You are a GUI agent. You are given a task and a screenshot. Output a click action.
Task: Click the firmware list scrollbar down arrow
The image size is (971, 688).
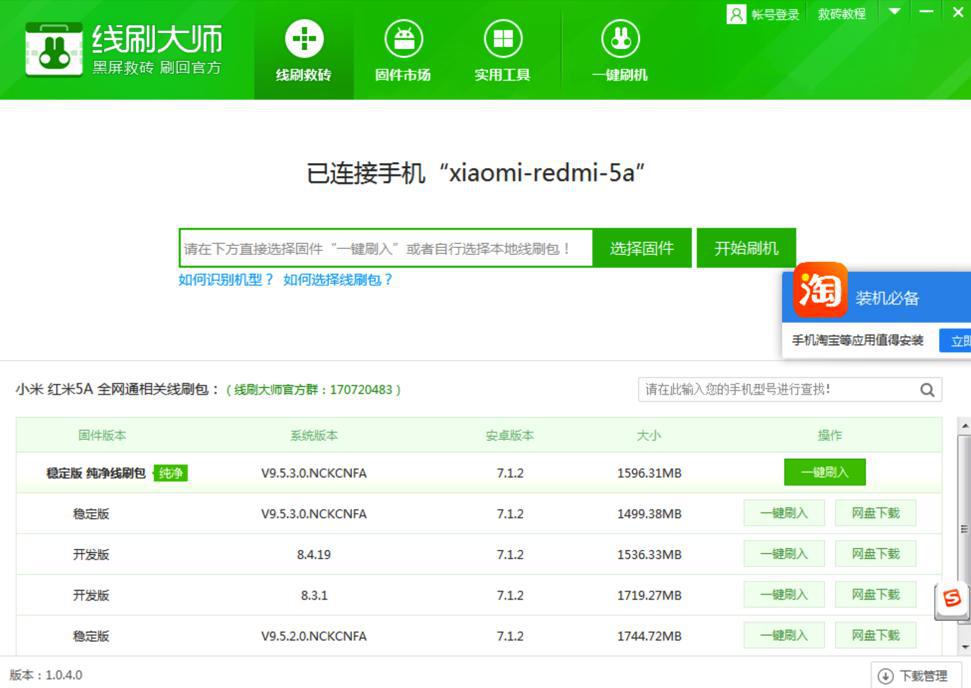pyautogui.click(x=964, y=647)
